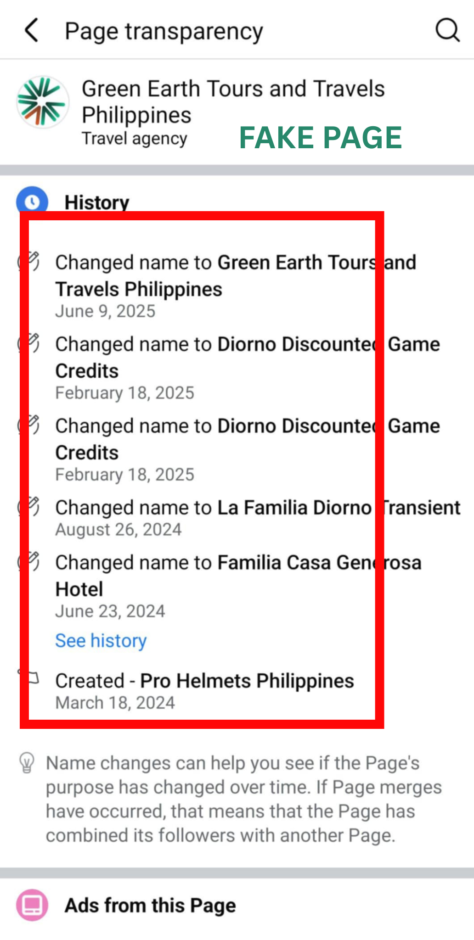The image size is (474, 940).
Task: Tap the History section heading
Action: pyautogui.click(x=96, y=202)
